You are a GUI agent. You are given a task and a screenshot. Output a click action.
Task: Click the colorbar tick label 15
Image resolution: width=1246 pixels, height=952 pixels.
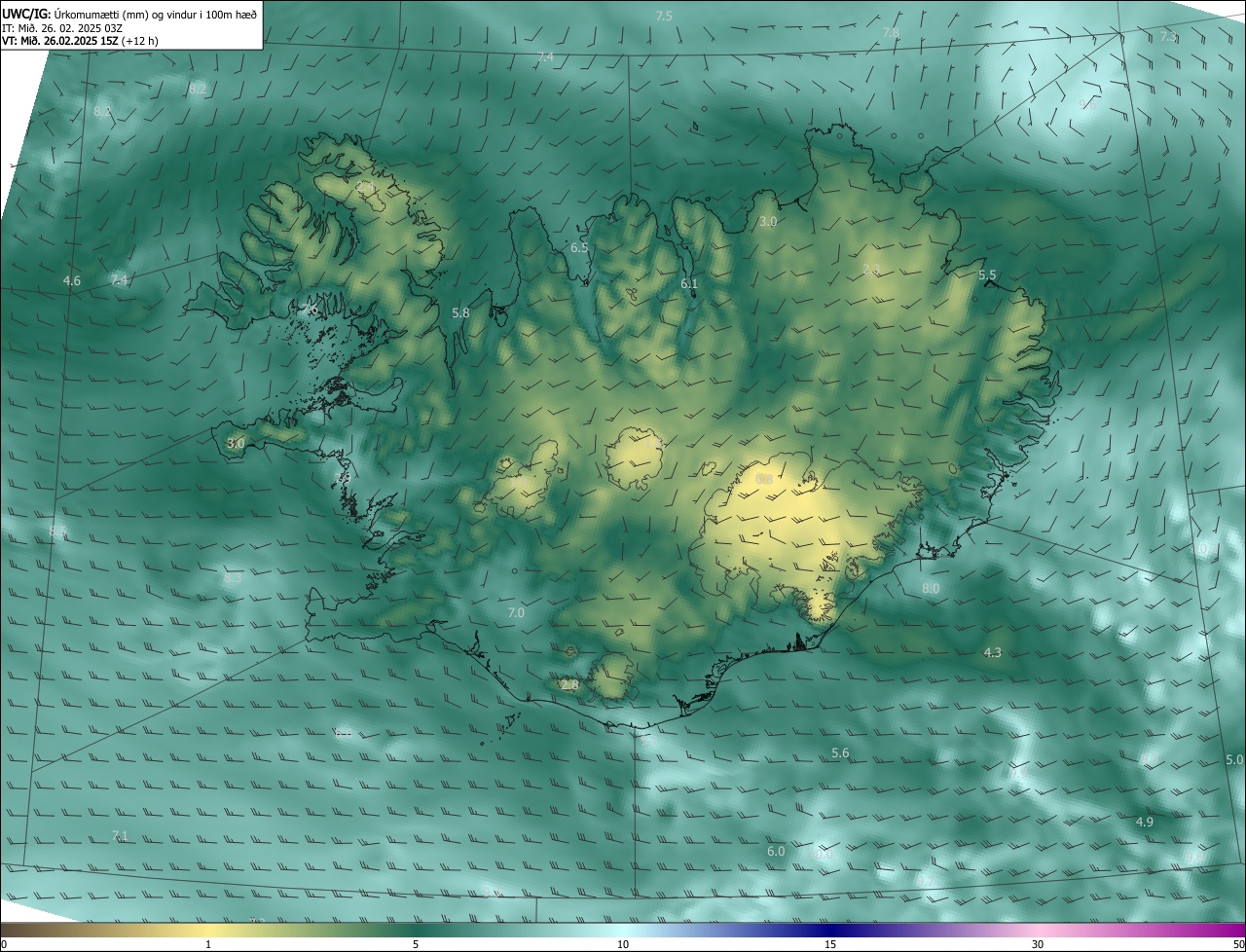pos(830,944)
